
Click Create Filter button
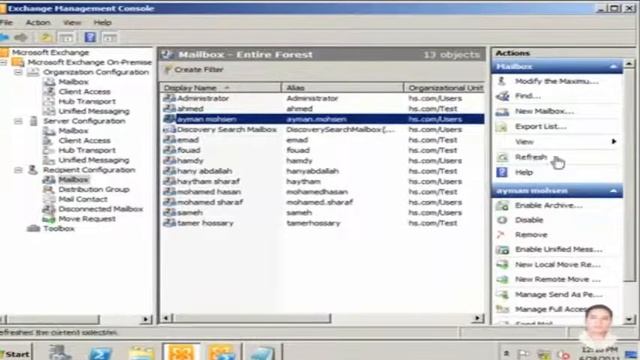click(x=194, y=70)
